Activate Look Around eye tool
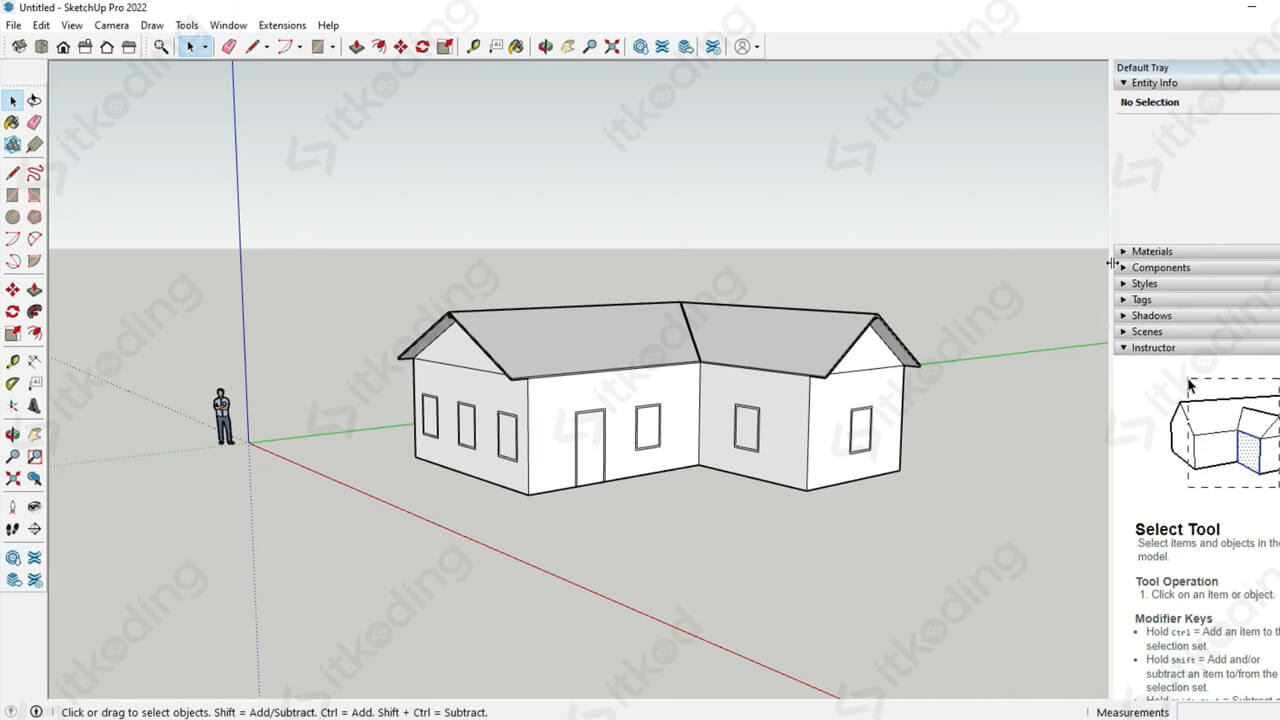This screenshot has width=1280, height=720. [34, 507]
